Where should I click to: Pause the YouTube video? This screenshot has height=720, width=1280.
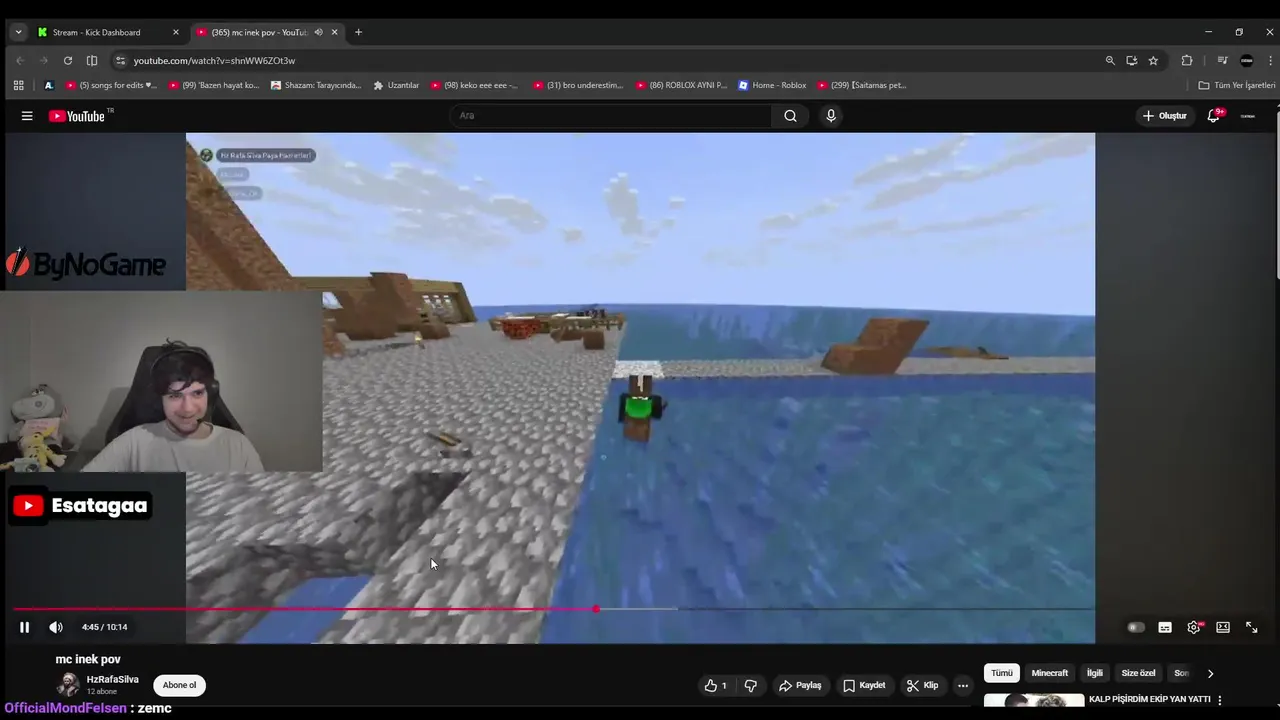click(x=24, y=627)
